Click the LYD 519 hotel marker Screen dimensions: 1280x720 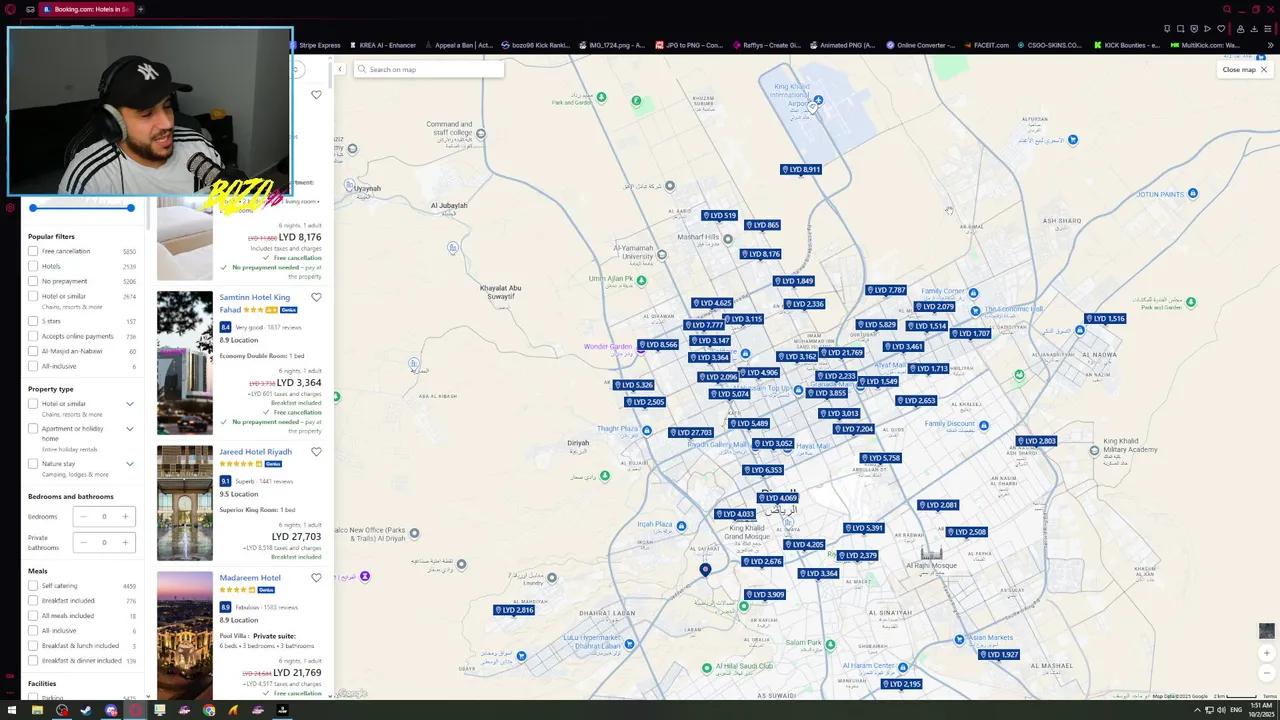[x=720, y=216]
